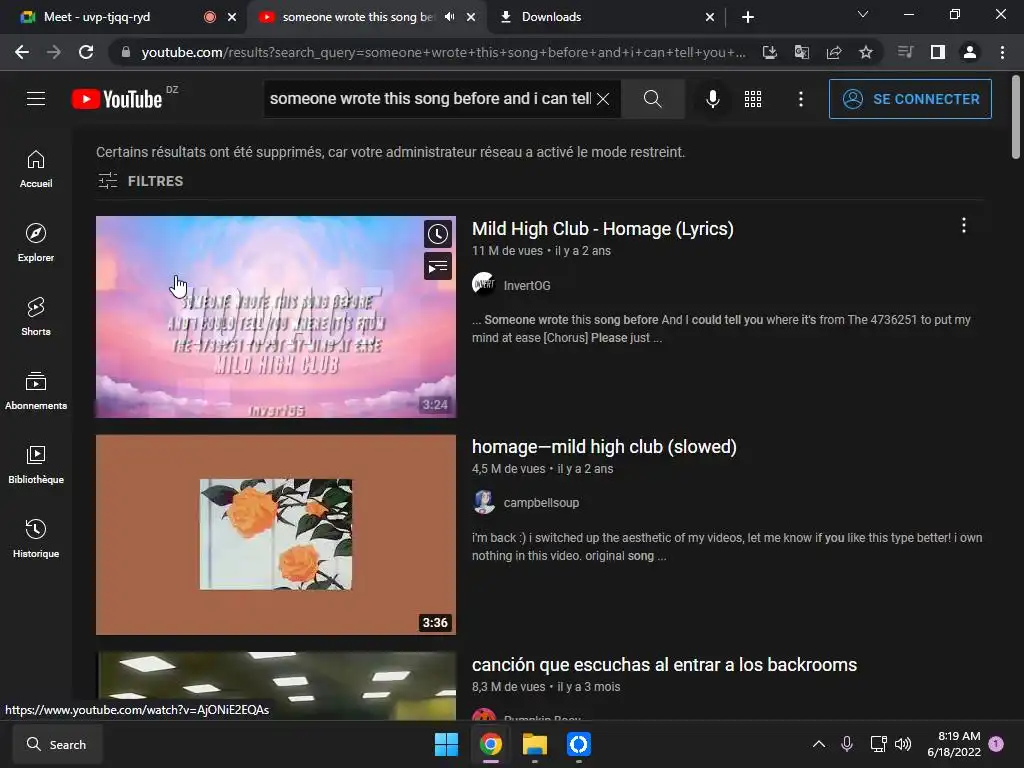
Task: Open Accueil in the sidebar
Action: click(x=36, y=169)
